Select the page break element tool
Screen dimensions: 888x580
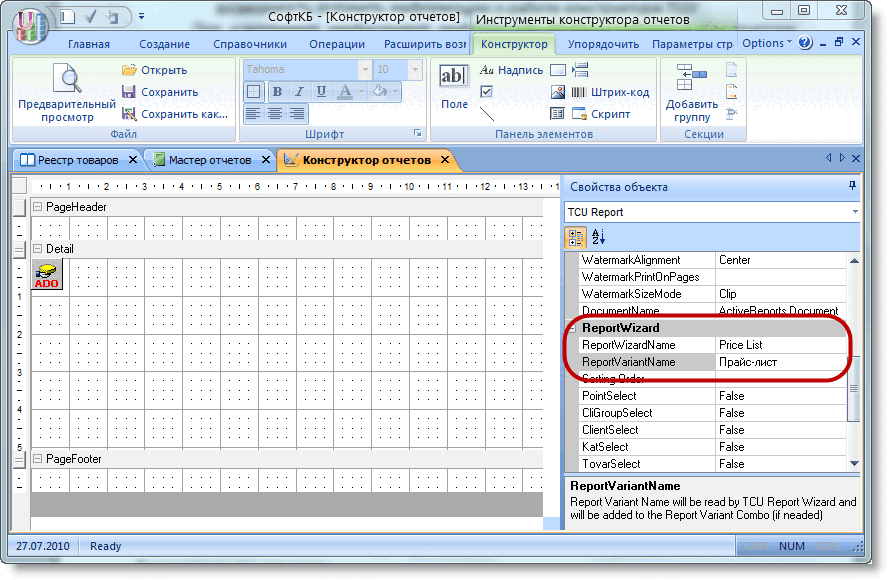click(580, 70)
